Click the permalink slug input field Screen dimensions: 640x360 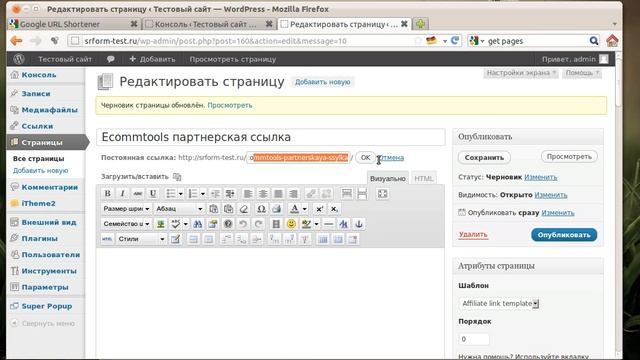coord(299,158)
